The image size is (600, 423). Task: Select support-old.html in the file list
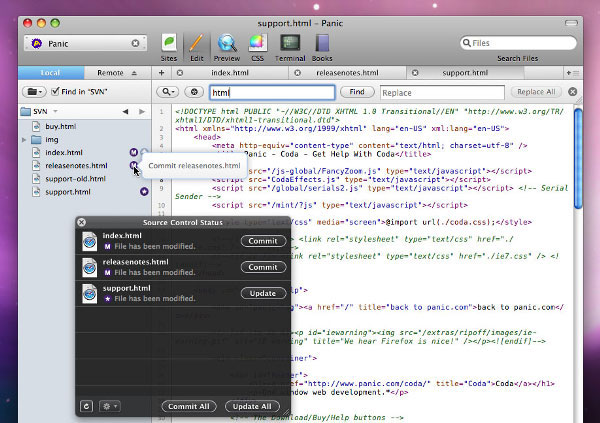point(75,179)
